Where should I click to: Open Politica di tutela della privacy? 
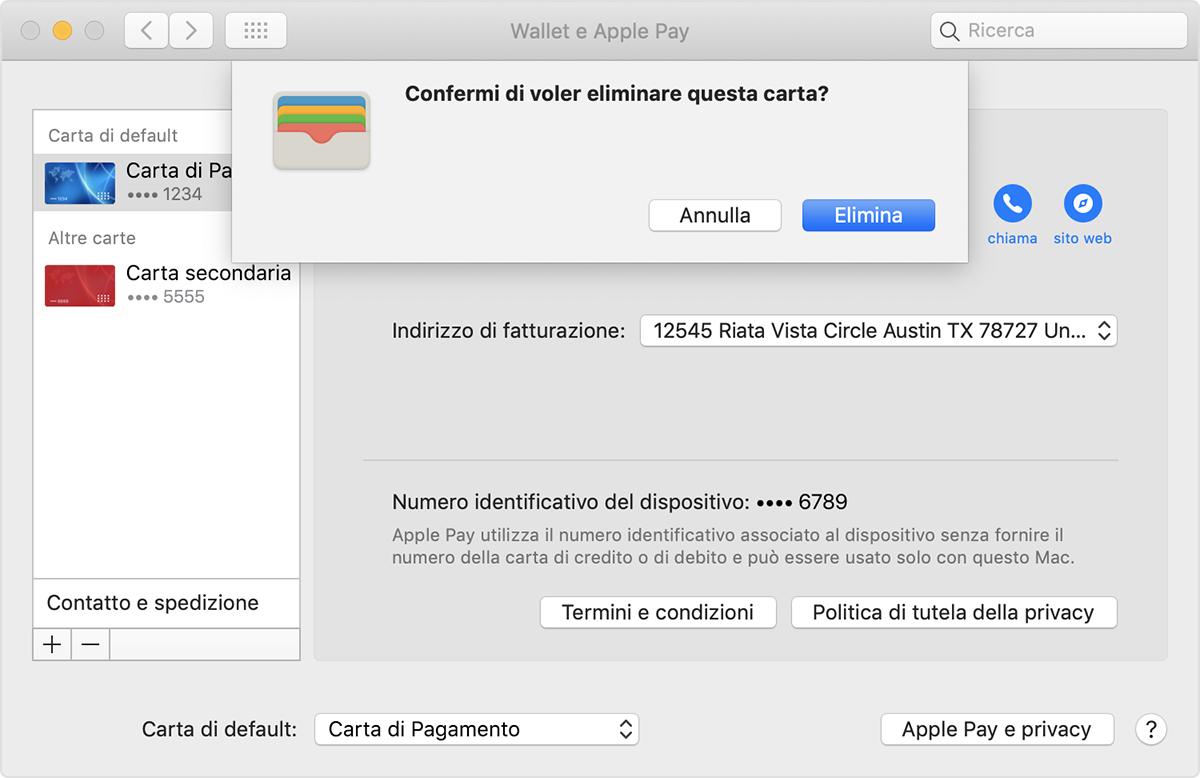(x=953, y=613)
